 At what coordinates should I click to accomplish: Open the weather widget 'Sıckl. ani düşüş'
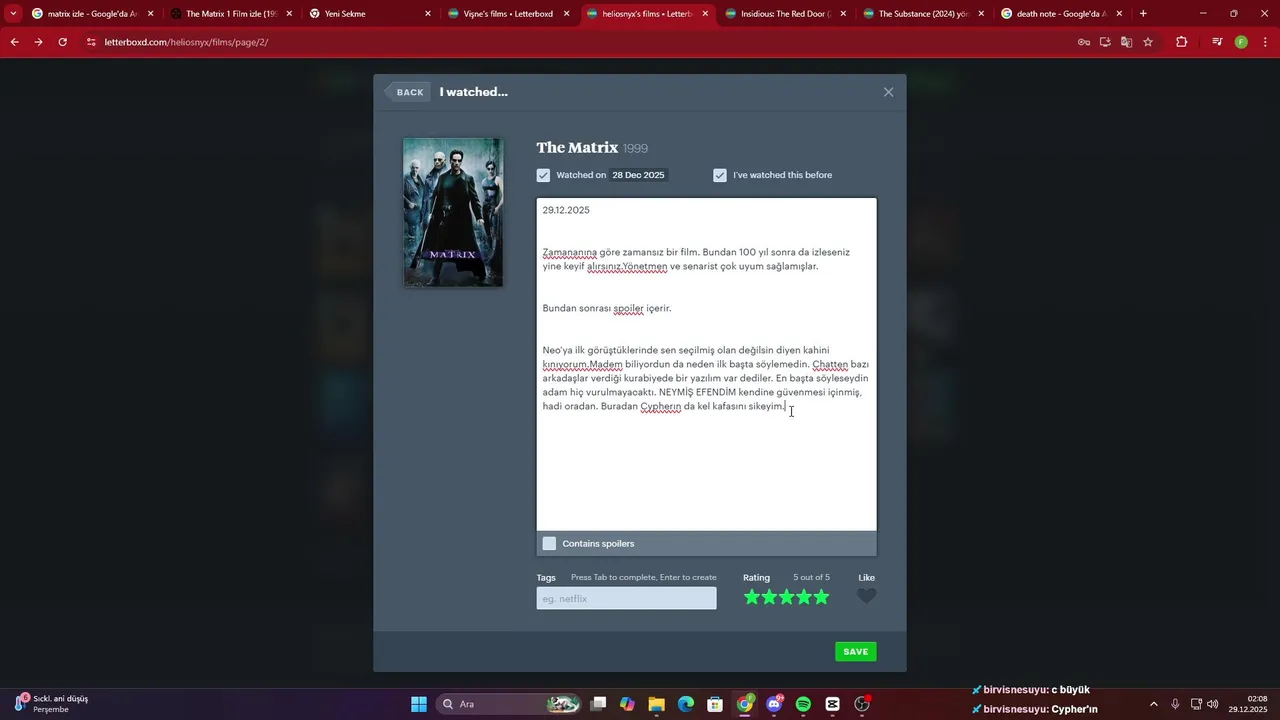52,704
